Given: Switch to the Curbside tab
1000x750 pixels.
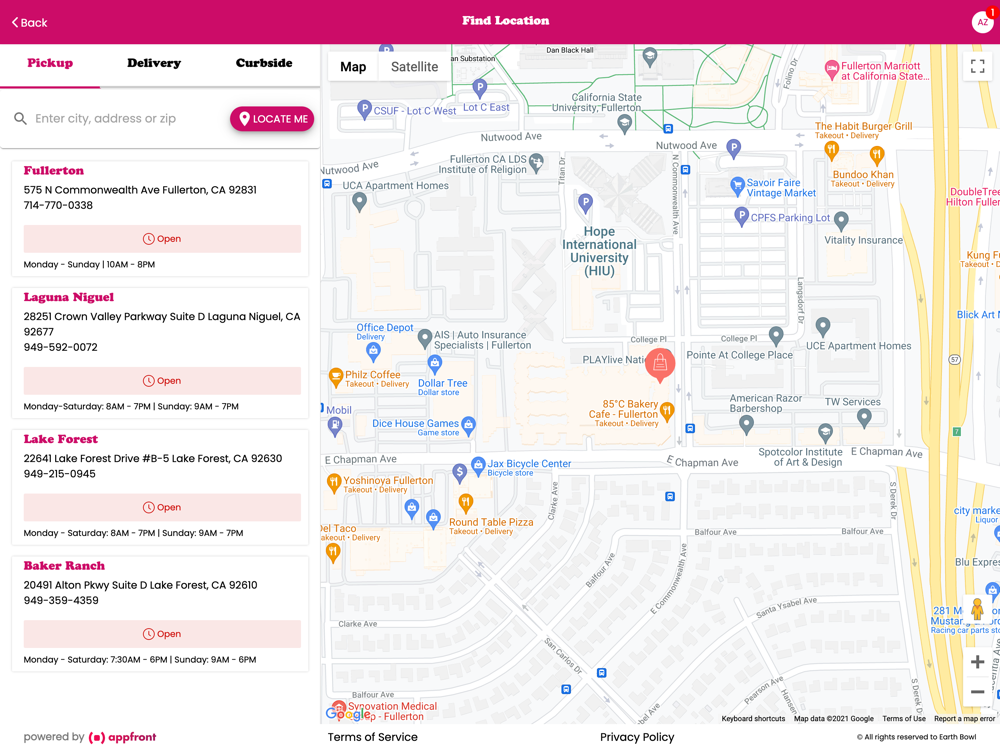Looking at the screenshot, I should click(264, 63).
